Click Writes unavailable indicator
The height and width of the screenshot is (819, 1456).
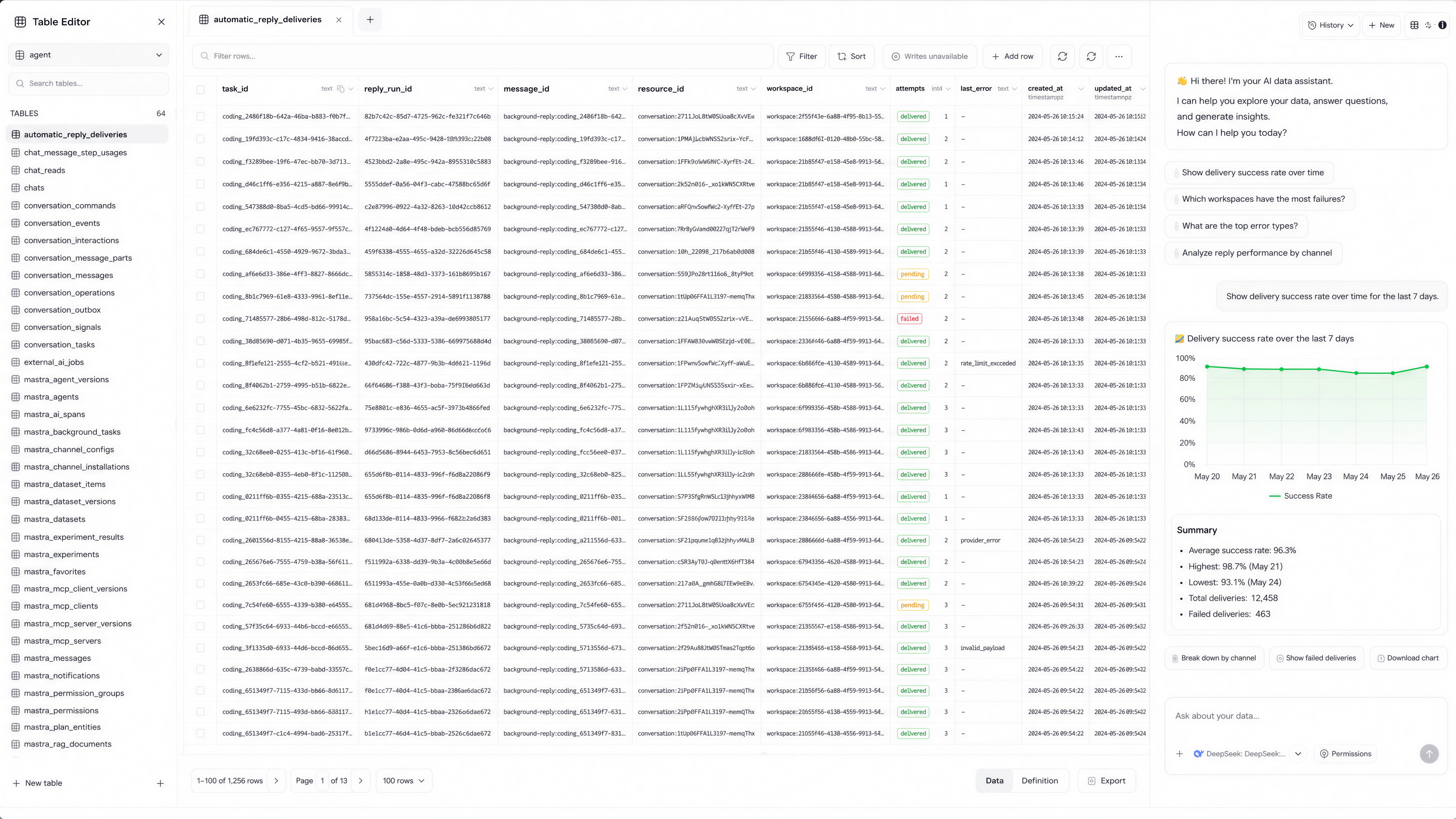[x=930, y=57]
